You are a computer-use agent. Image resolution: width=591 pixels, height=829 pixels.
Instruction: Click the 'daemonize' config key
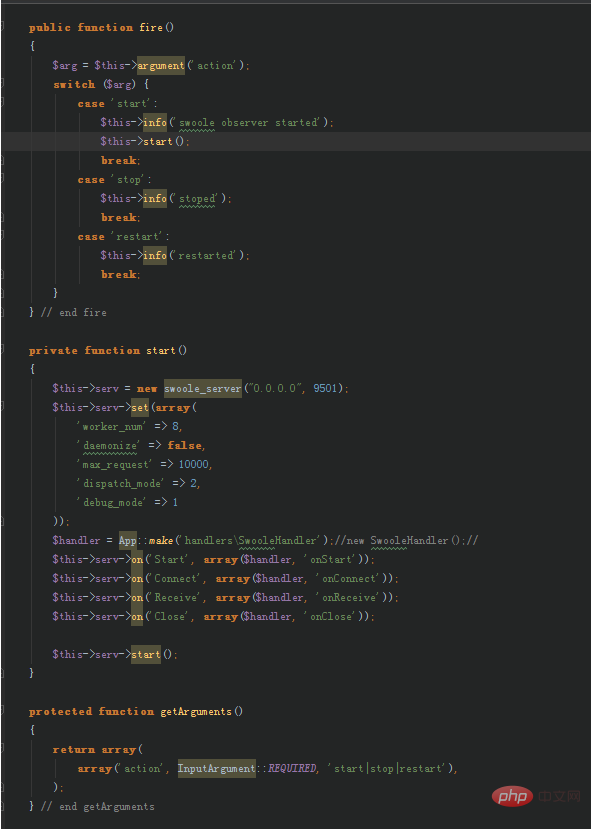(109, 445)
